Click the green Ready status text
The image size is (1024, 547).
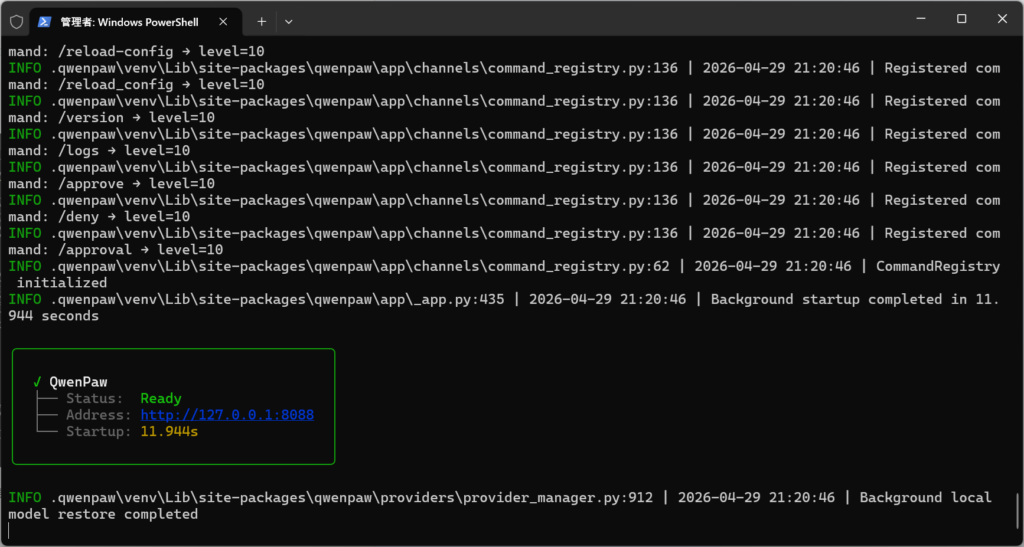[x=161, y=399]
